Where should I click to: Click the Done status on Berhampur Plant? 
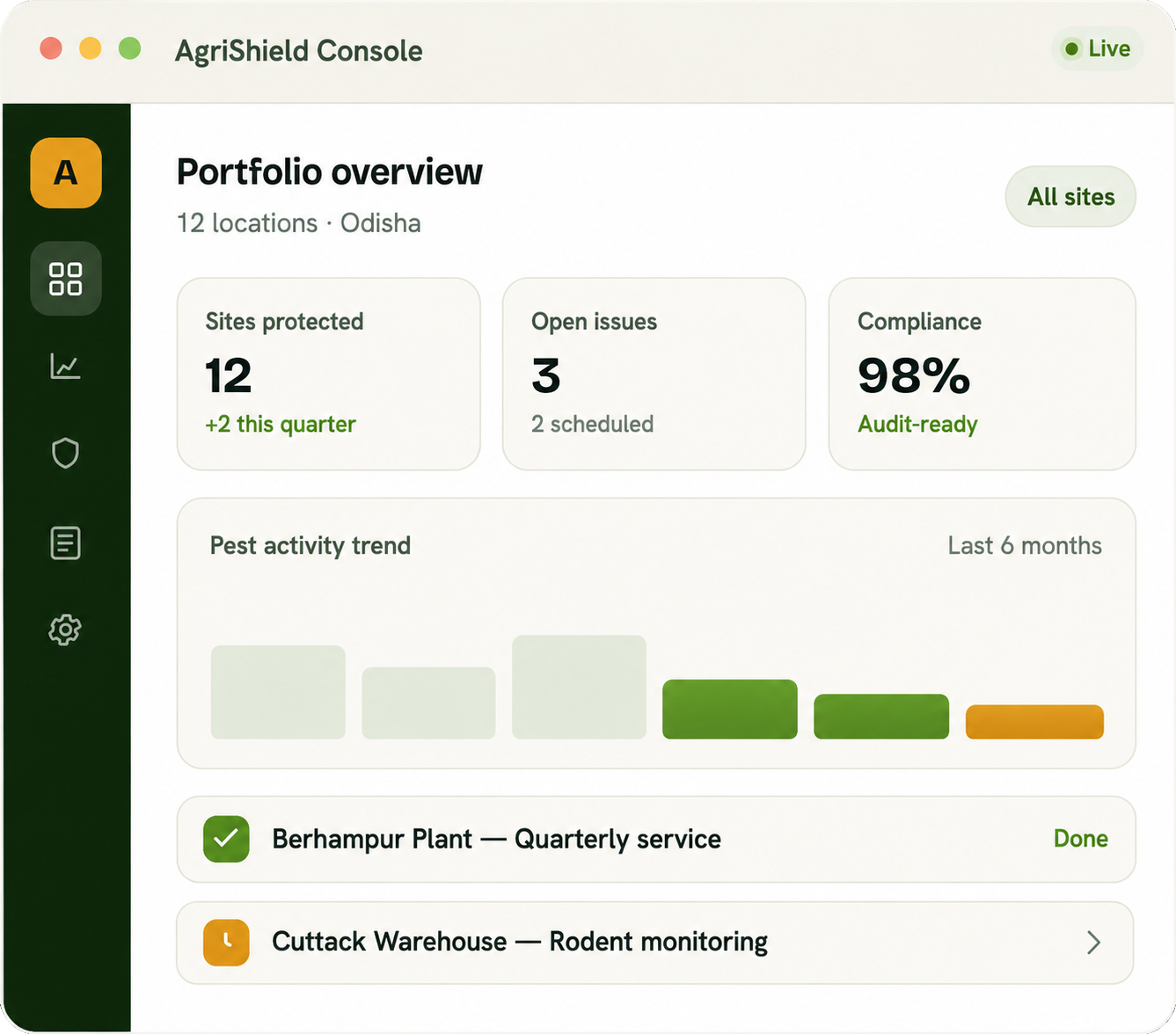click(x=1081, y=839)
